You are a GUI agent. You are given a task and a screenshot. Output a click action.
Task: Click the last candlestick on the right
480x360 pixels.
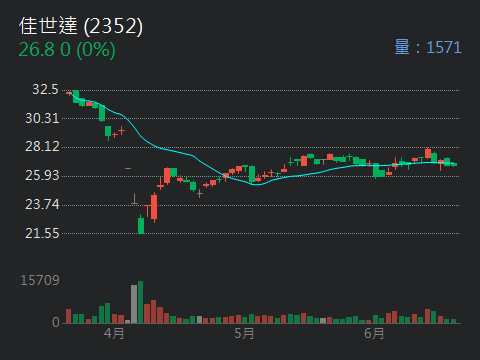click(454, 164)
